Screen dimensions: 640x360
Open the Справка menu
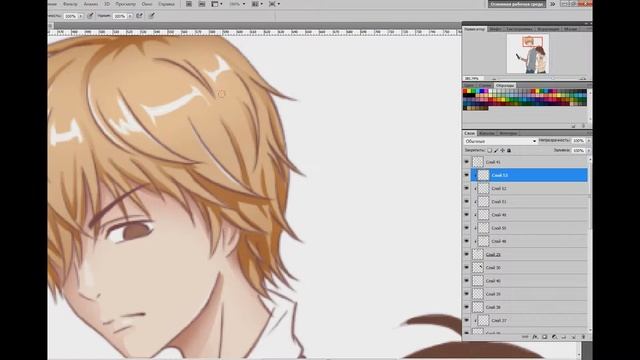pyautogui.click(x=167, y=4)
